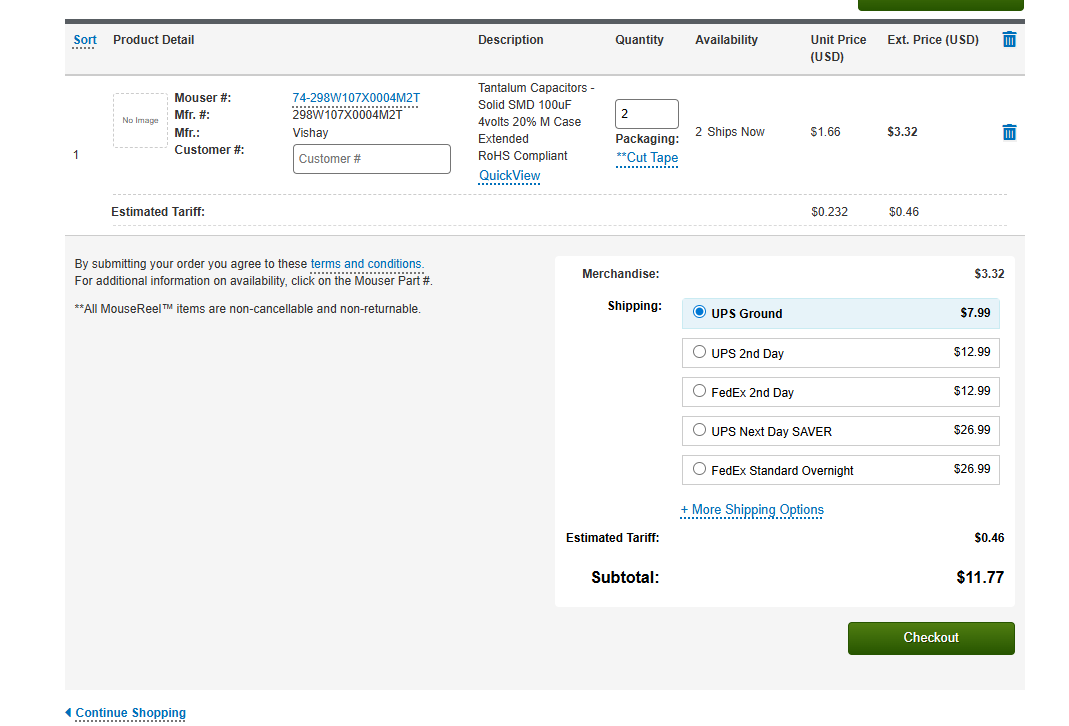
Task: Select UPS Ground shipping option
Action: pyautogui.click(x=700, y=313)
